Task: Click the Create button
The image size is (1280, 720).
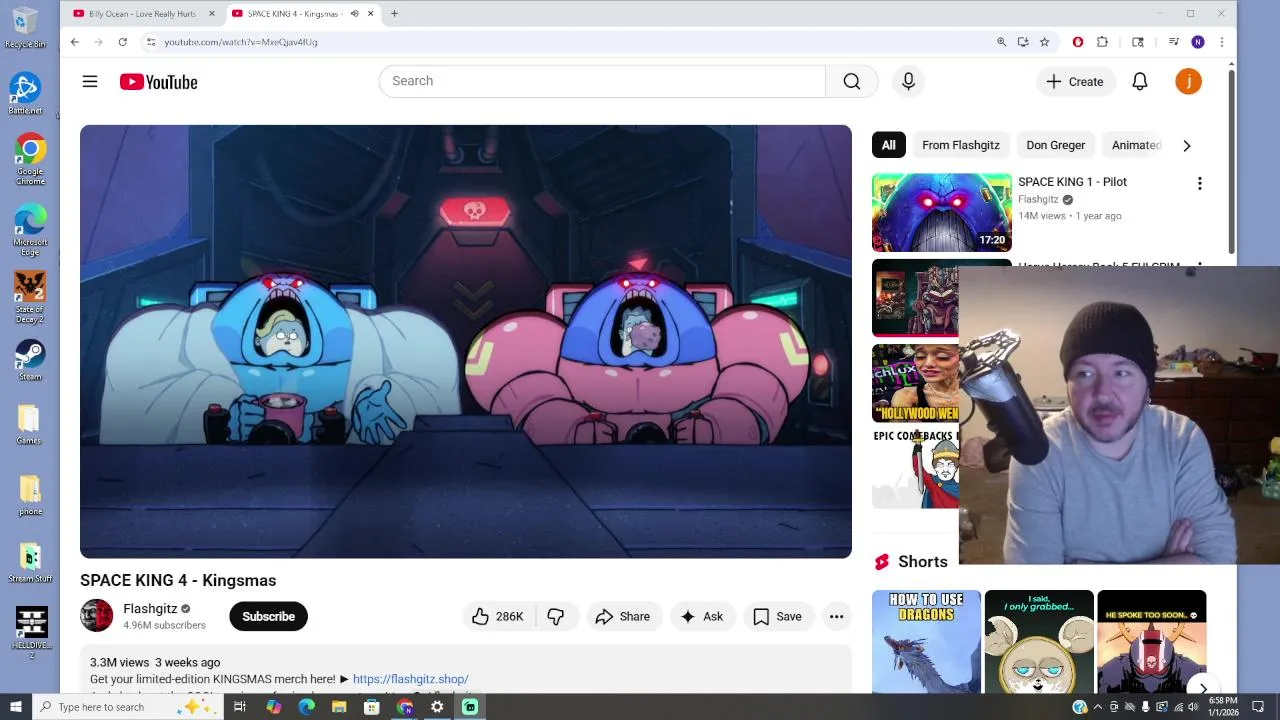Action: coord(1075,82)
